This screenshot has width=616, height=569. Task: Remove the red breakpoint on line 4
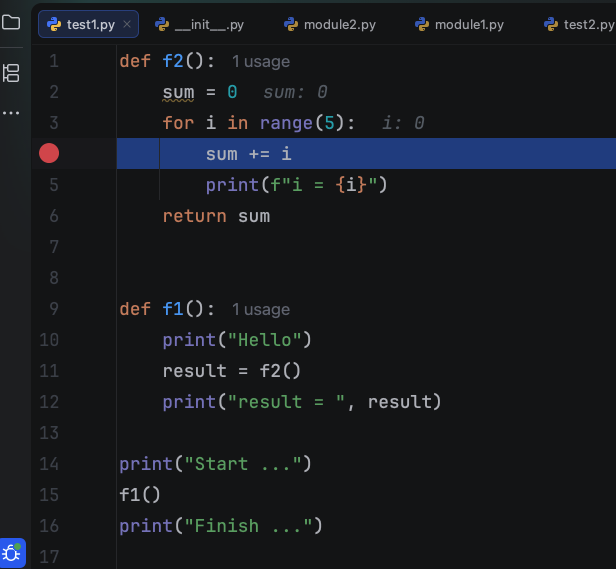(x=49, y=153)
